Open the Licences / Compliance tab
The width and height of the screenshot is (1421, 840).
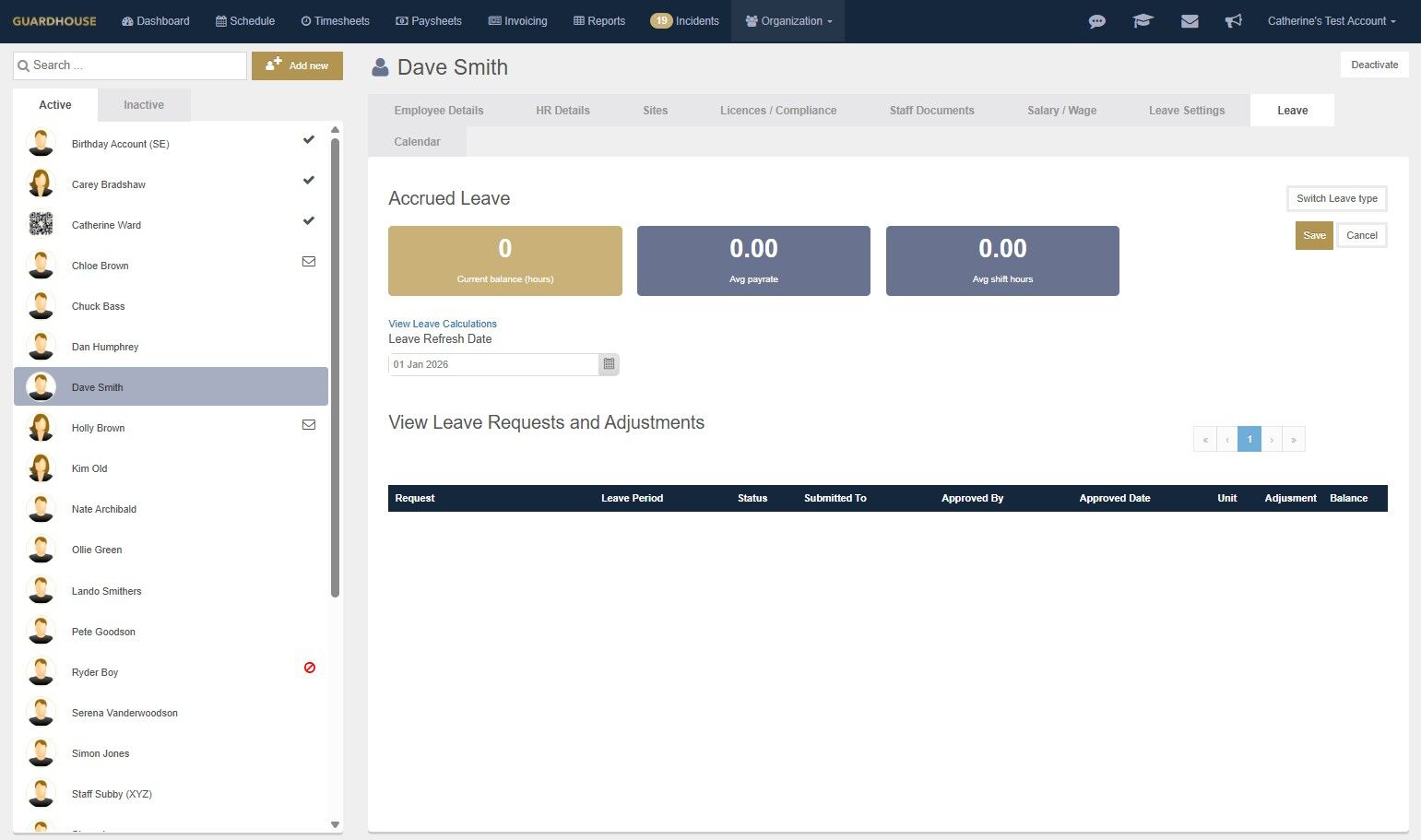point(778,111)
